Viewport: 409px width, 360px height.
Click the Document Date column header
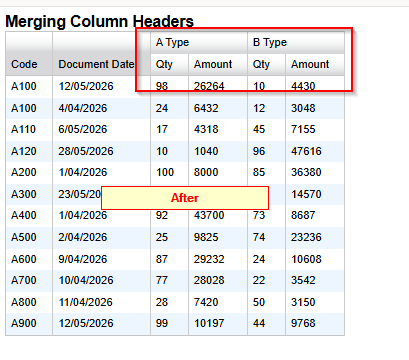point(101,54)
